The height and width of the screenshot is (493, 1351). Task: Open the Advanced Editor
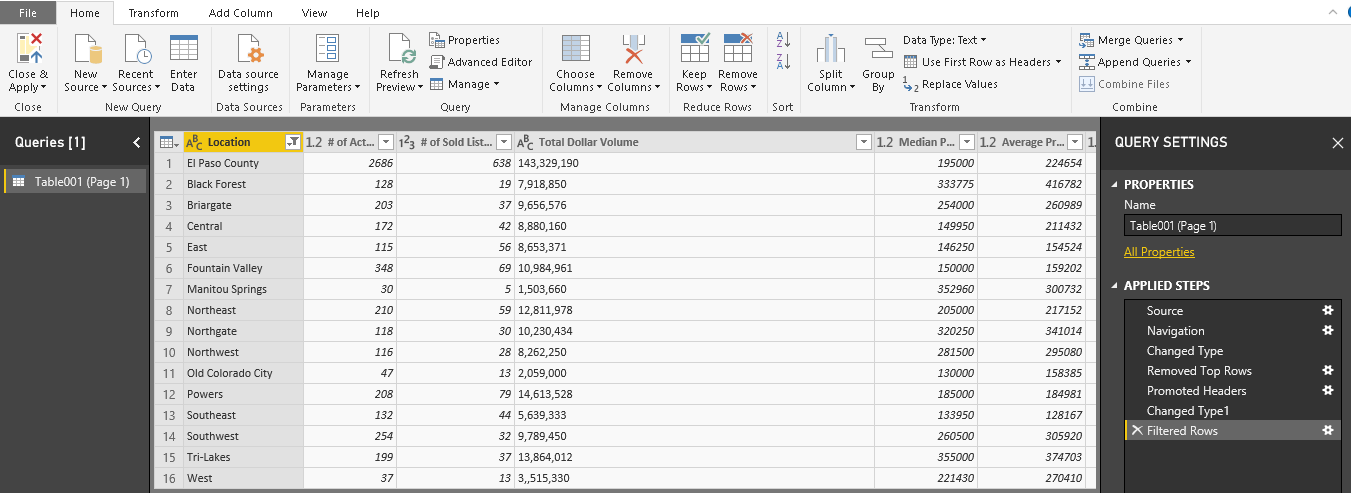click(480, 62)
